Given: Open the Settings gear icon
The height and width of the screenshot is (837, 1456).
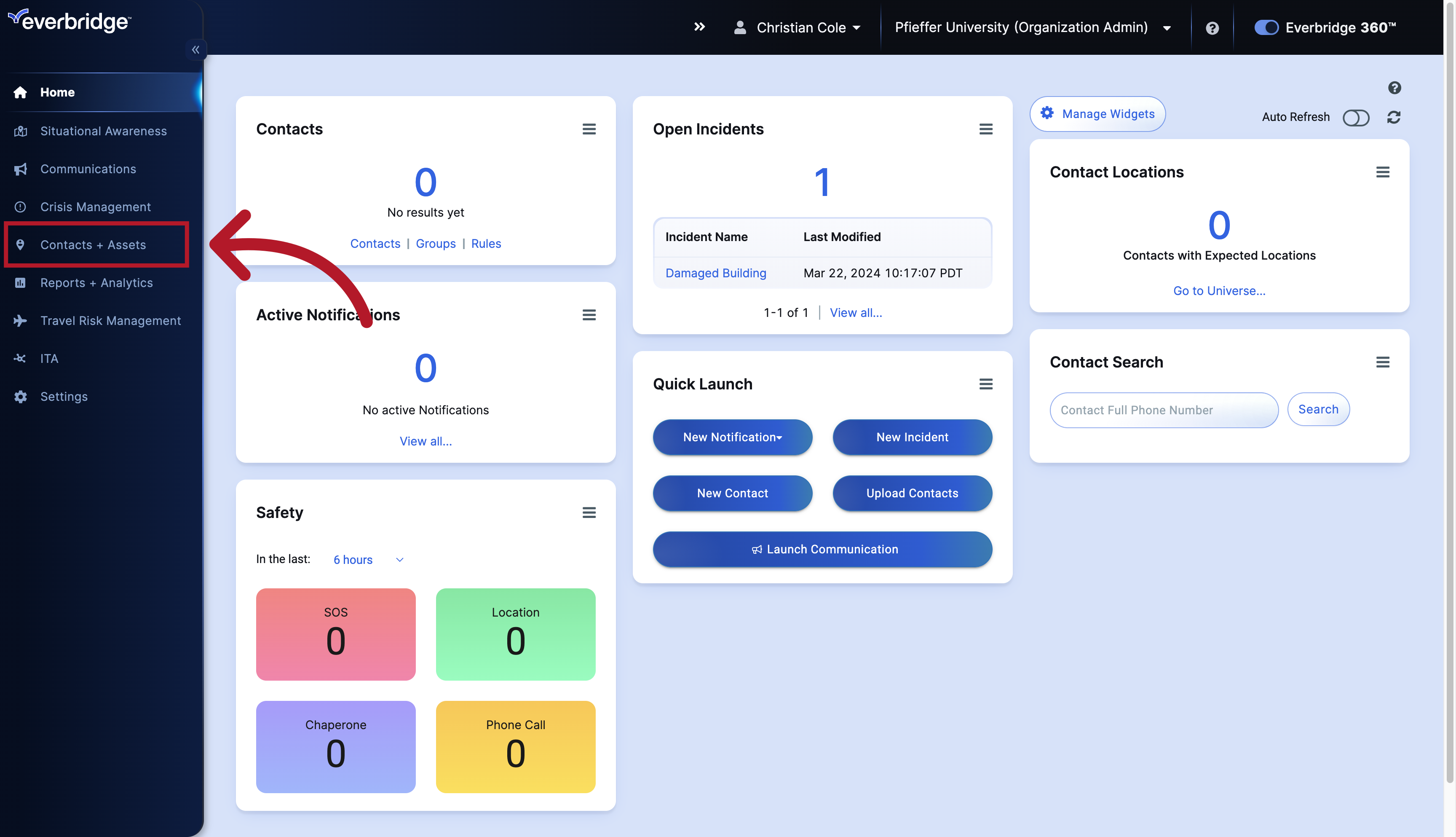Looking at the screenshot, I should click(x=21, y=396).
